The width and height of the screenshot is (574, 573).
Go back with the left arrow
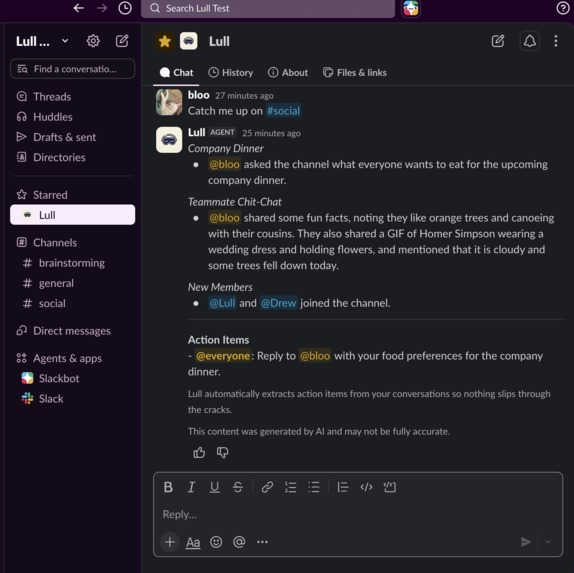[x=79, y=8]
